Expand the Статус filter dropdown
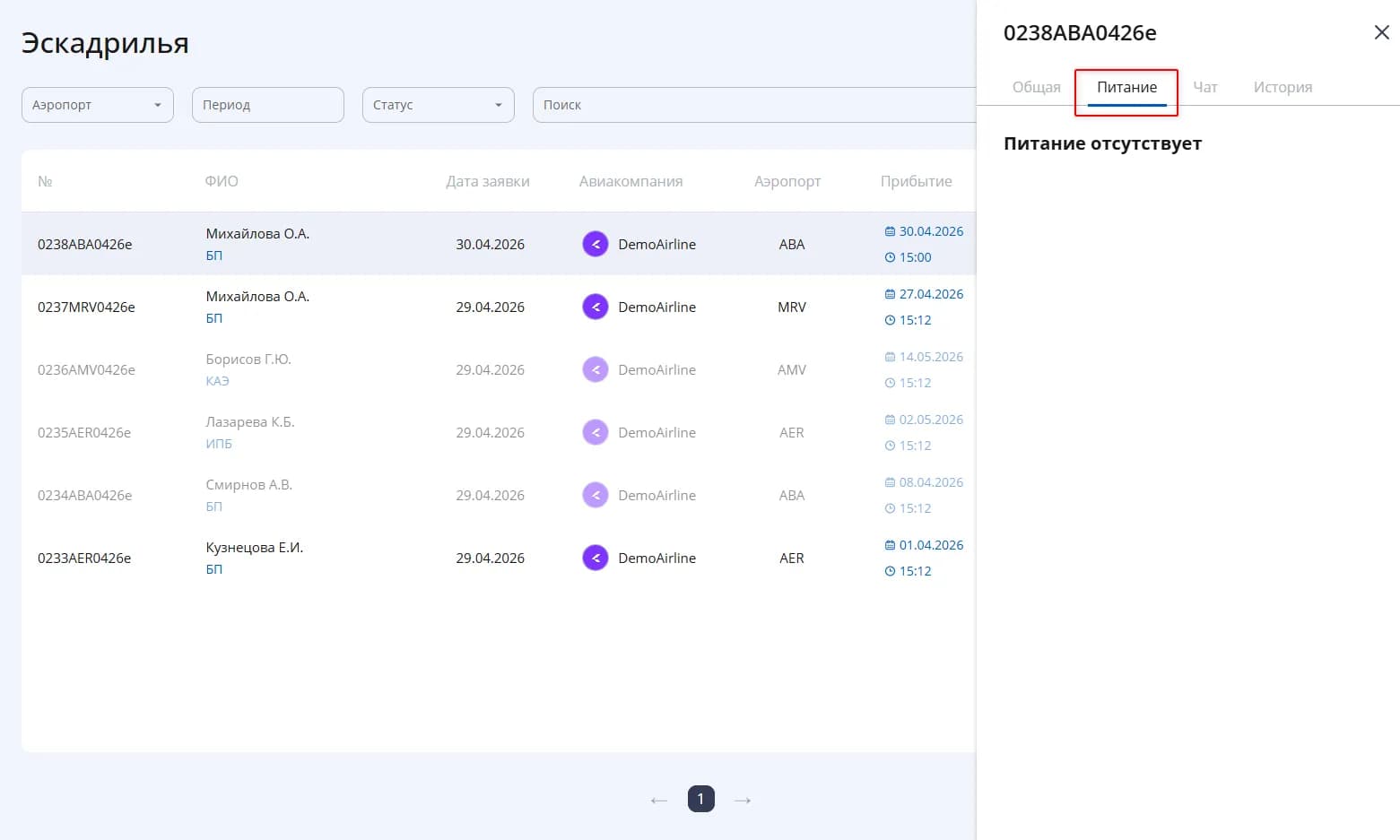Image resolution: width=1400 pixels, height=840 pixels. click(x=439, y=105)
